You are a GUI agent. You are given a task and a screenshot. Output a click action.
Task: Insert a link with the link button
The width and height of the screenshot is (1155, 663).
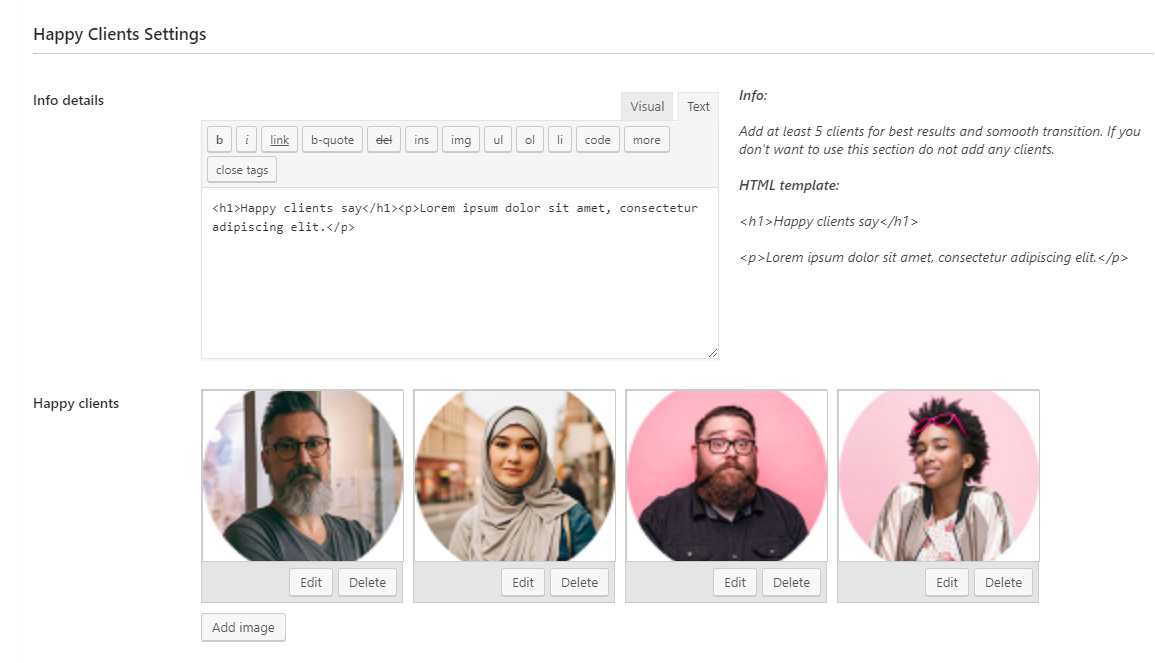point(279,140)
